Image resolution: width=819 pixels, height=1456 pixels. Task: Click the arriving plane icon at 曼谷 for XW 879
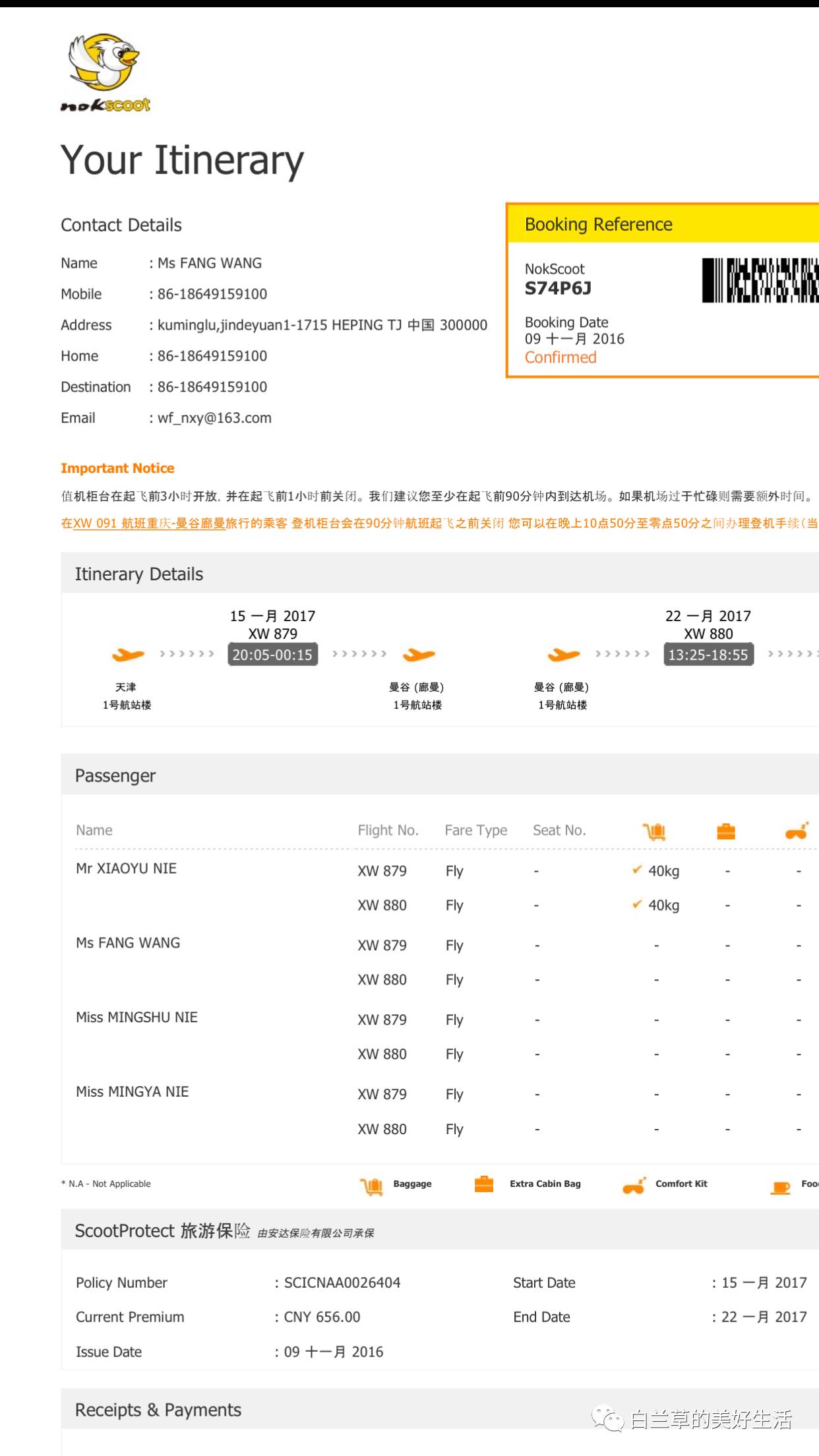(x=419, y=655)
